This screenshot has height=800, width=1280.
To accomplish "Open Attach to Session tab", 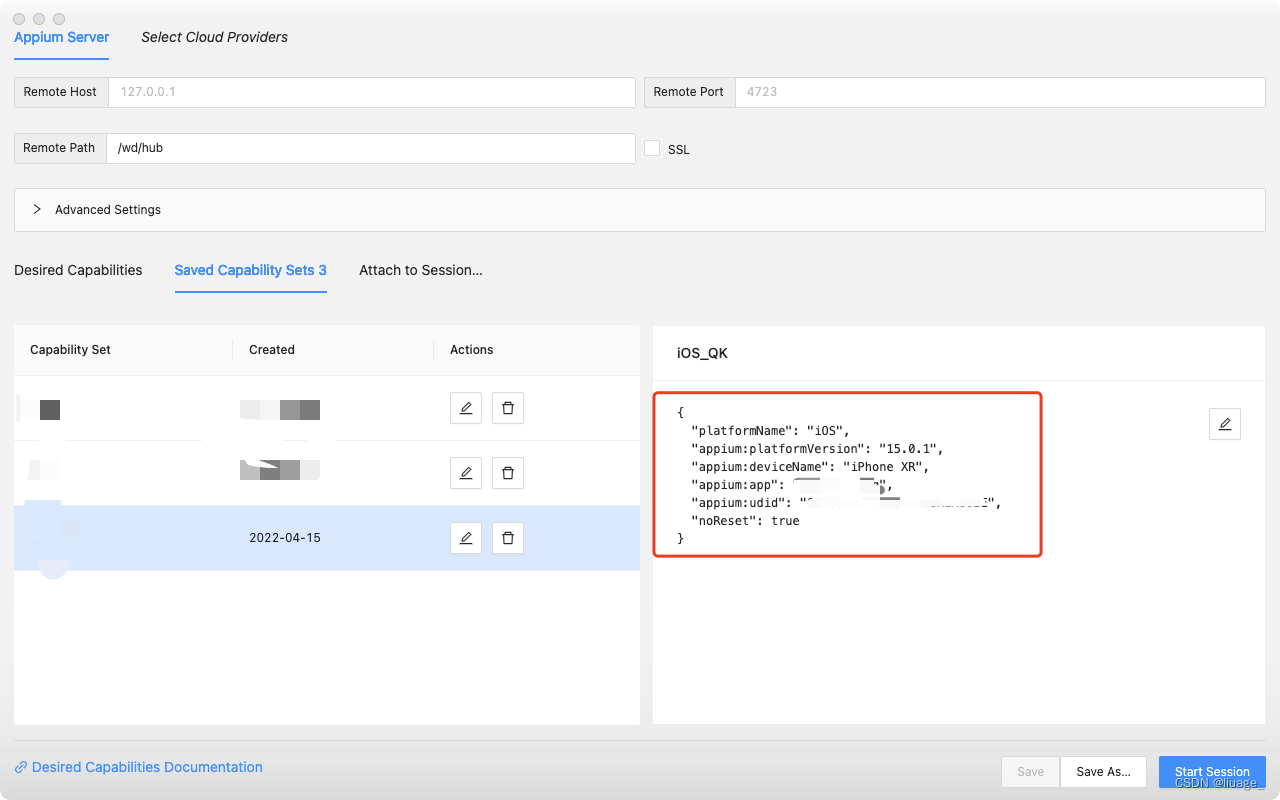I will point(421,270).
